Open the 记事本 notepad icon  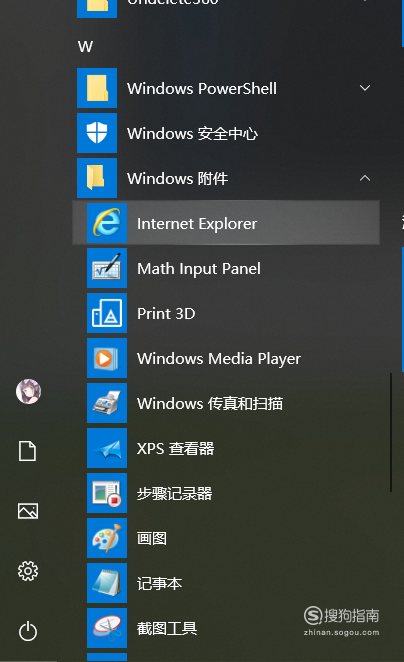point(107,583)
